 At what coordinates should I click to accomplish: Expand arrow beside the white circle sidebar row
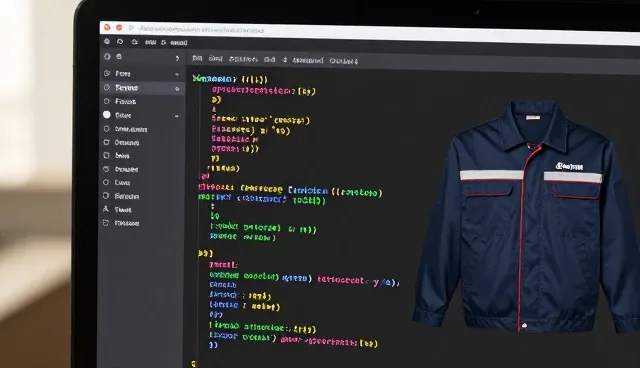coord(177,116)
